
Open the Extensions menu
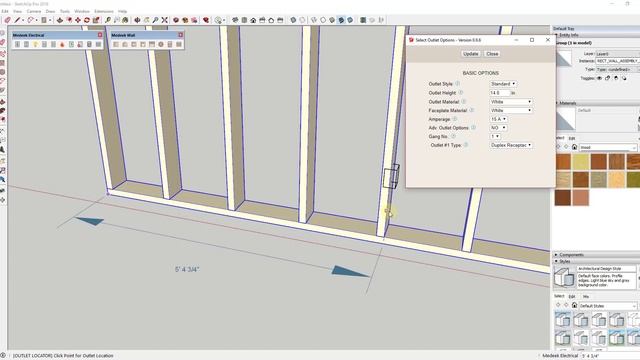[x=104, y=11]
